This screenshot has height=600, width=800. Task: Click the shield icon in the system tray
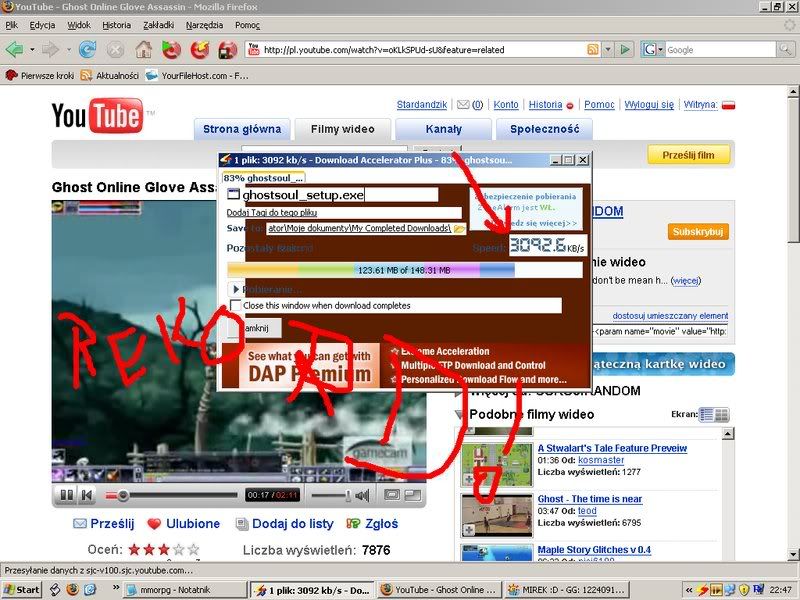[743, 590]
